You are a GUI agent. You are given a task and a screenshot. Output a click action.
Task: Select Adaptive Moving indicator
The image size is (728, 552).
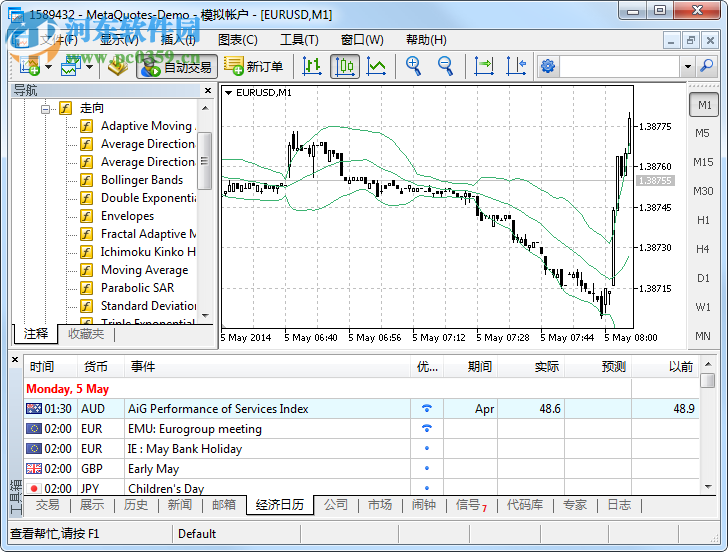click(147, 126)
